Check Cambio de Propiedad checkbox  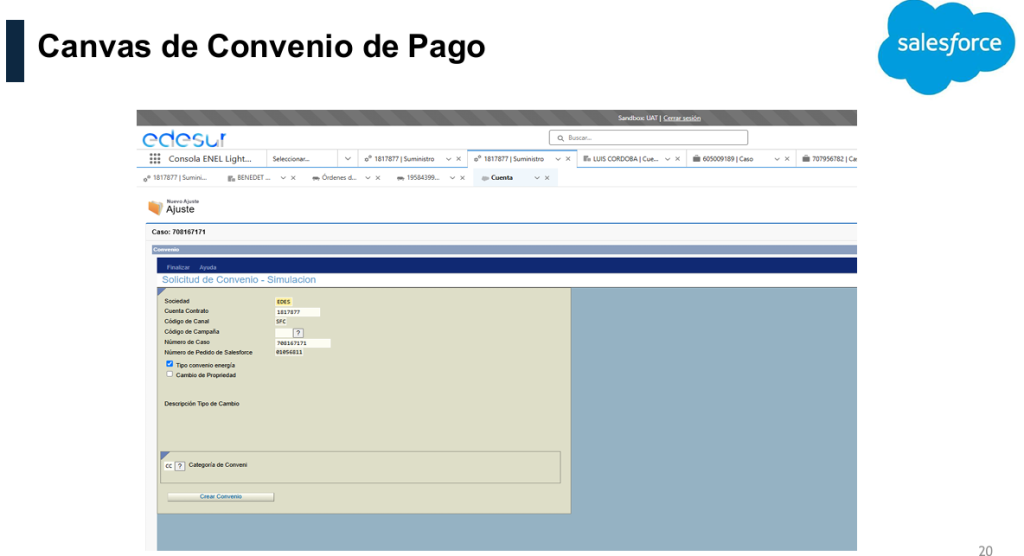(x=170, y=374)
